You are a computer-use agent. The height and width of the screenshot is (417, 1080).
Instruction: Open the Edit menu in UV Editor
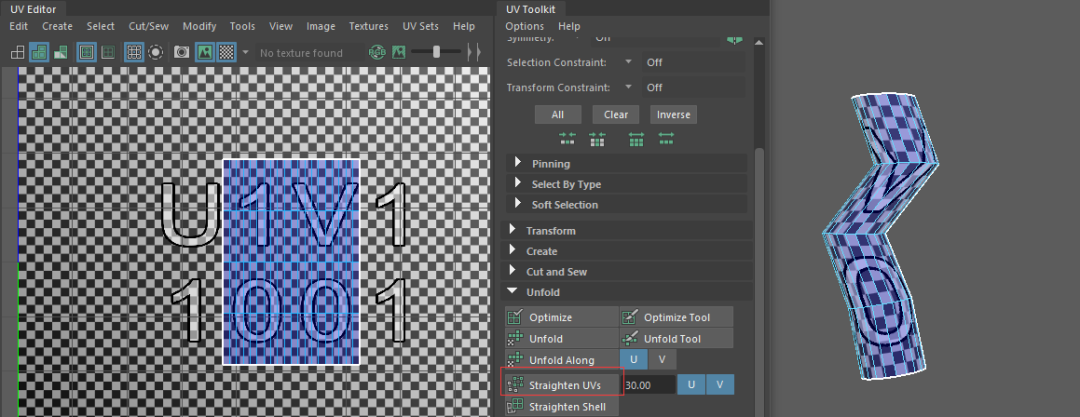(x=19, y=26)
